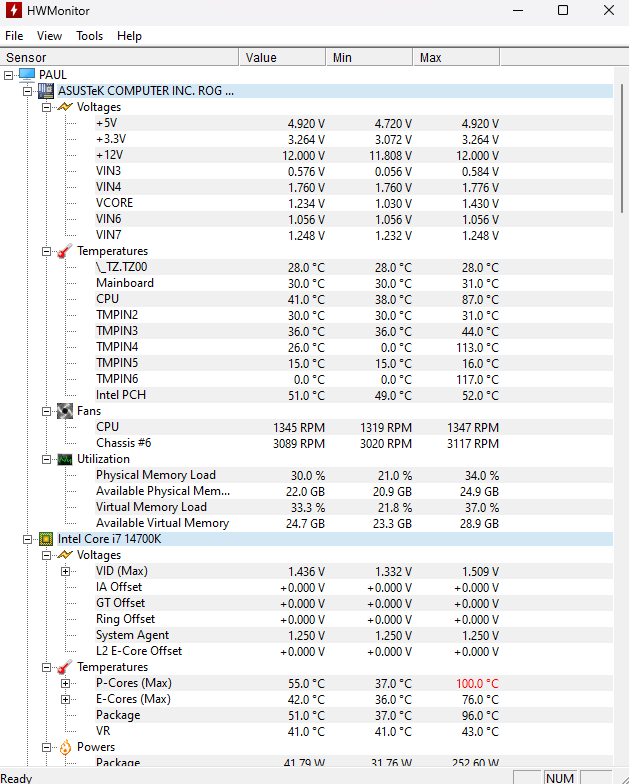Image resolution: width=629 pixels, height=784 pixels.
Task: Click the HWMonitor lightning app icon
Action: [x=14, y=10]
